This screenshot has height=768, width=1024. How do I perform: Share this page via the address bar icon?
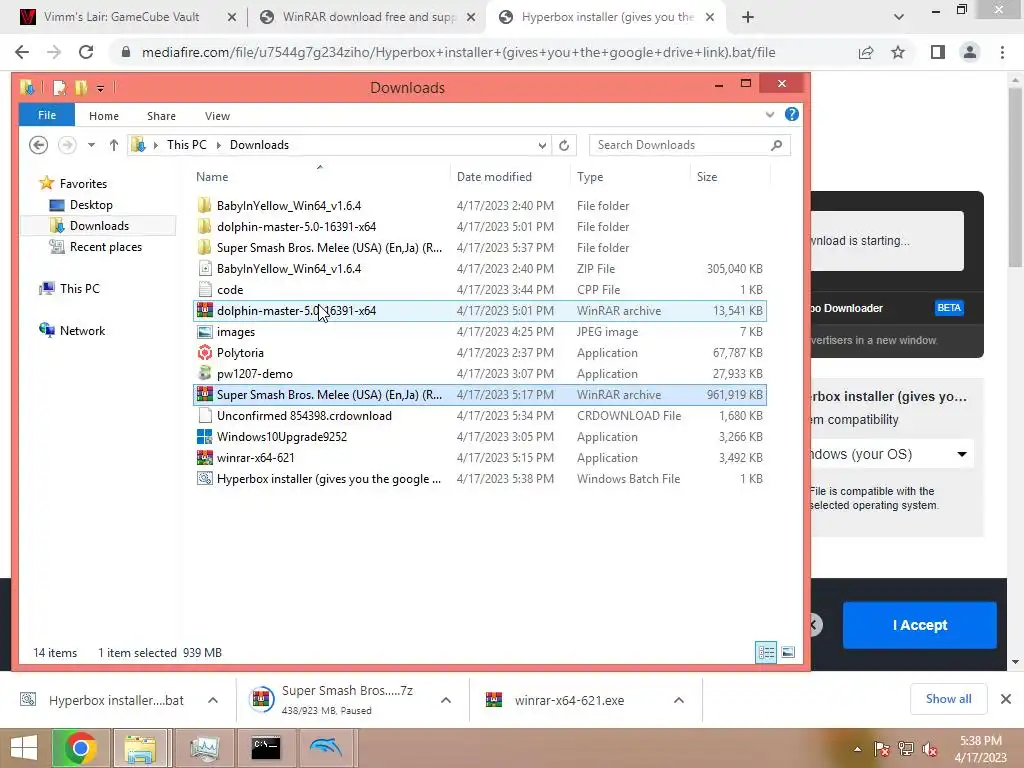(x=866, y=52)
